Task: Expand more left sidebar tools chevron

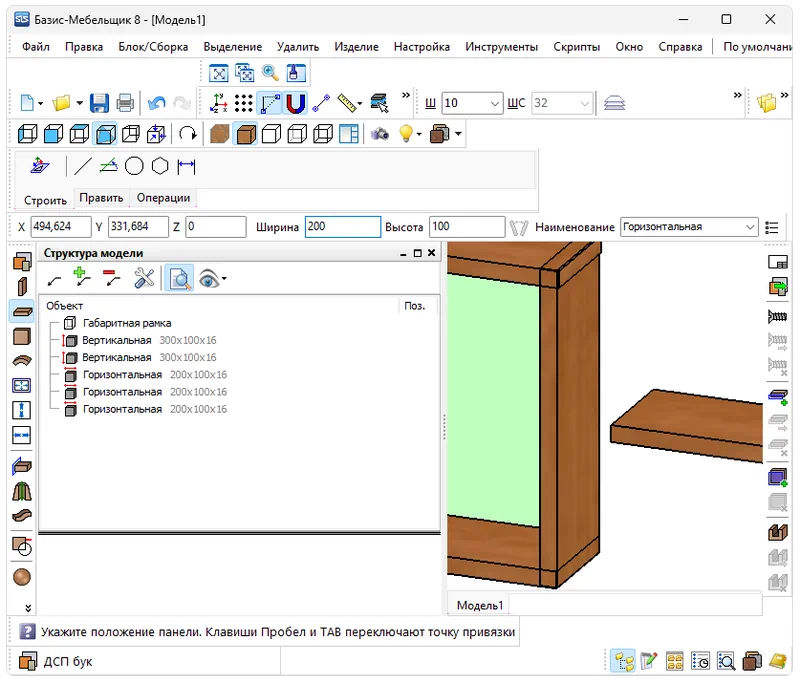Action: (28, 608)
